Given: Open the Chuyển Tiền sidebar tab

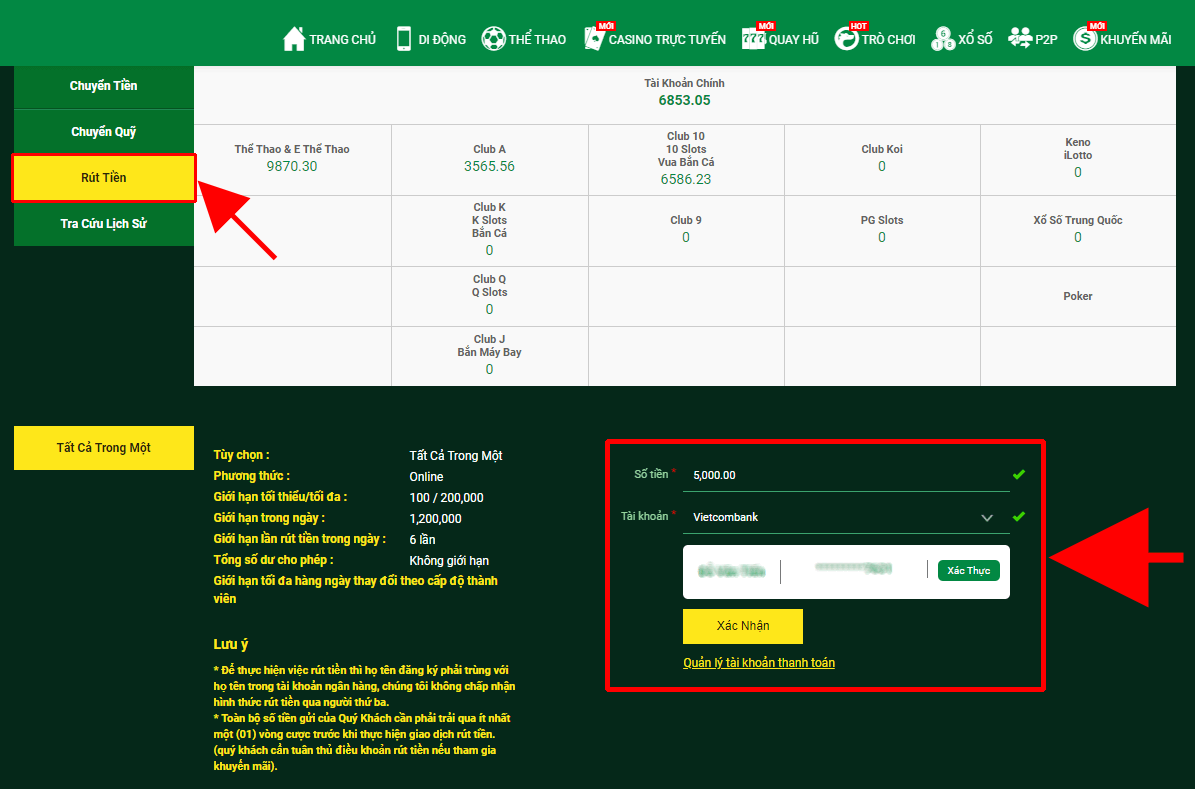Looking at the screenshot, I should (104, 86).
